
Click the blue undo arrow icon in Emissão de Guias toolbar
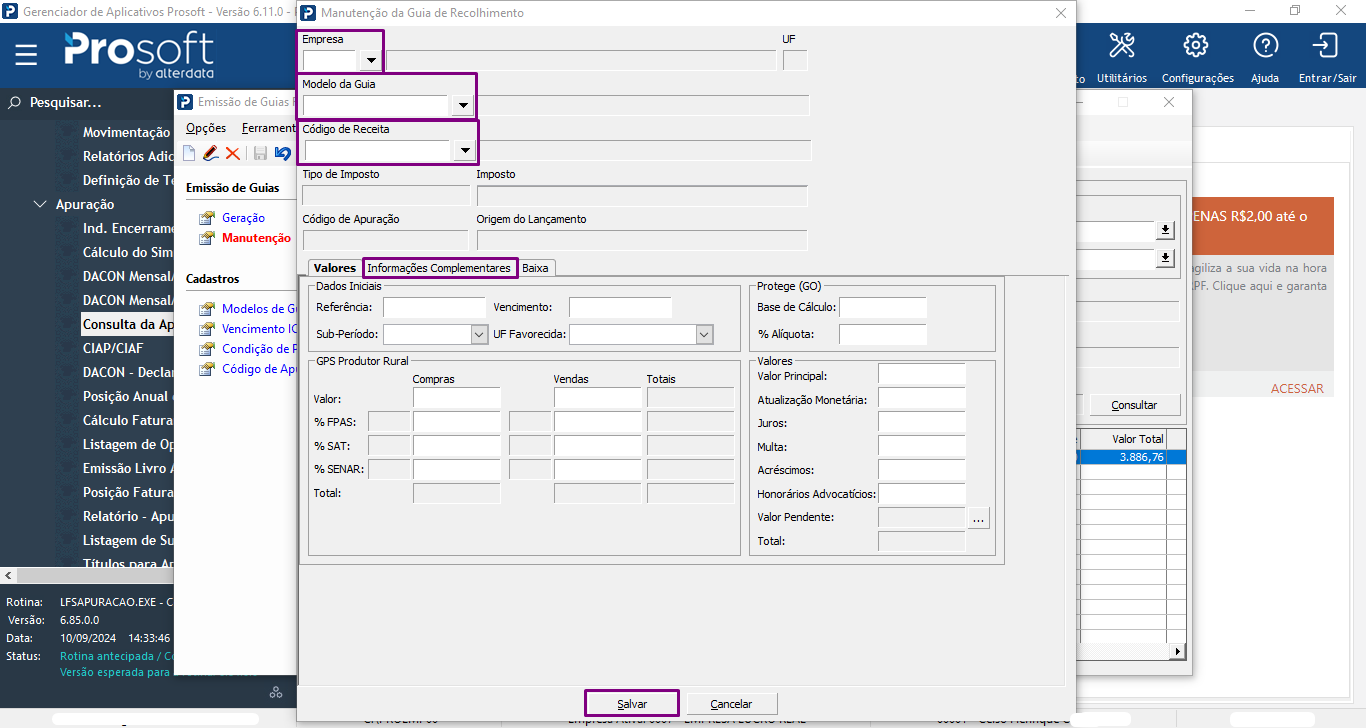(x=282, y=153)
